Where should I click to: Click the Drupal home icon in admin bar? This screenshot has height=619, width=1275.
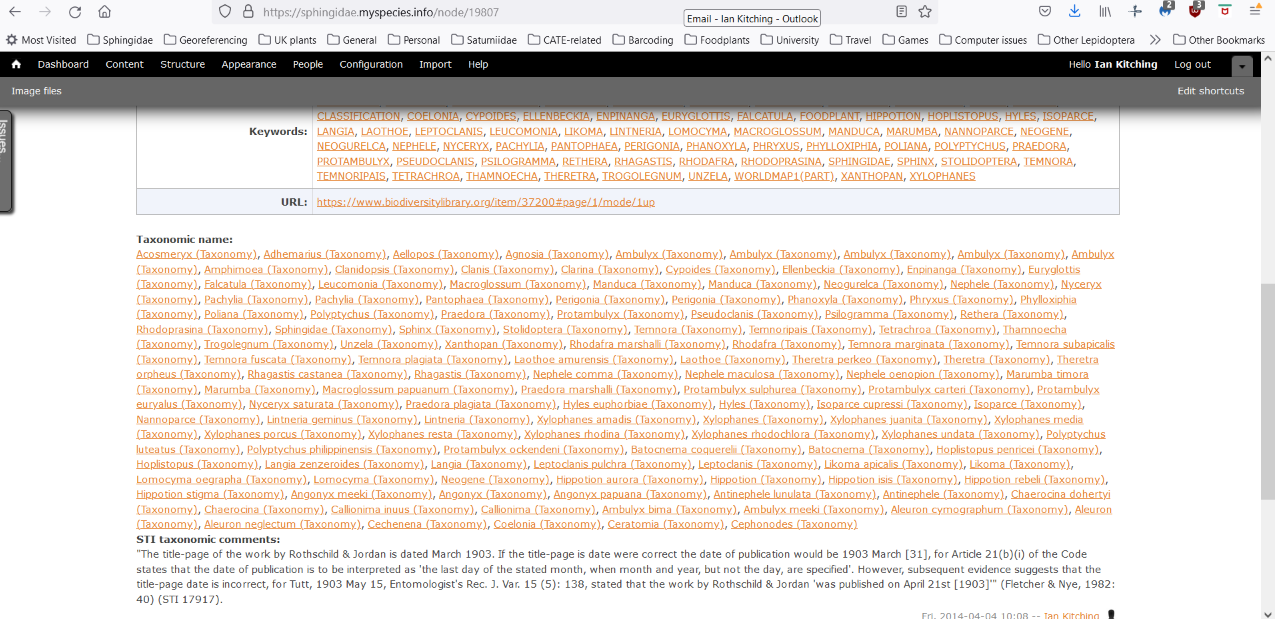click(x=15, y=64)
